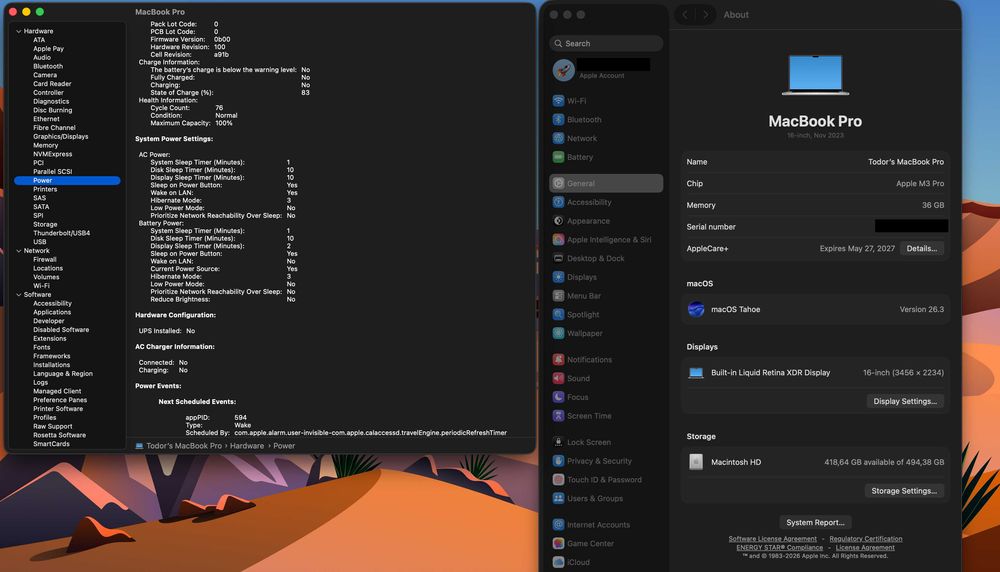
Task: Select Wi-Fi under Network tree
Action: (x=41, y=286)
